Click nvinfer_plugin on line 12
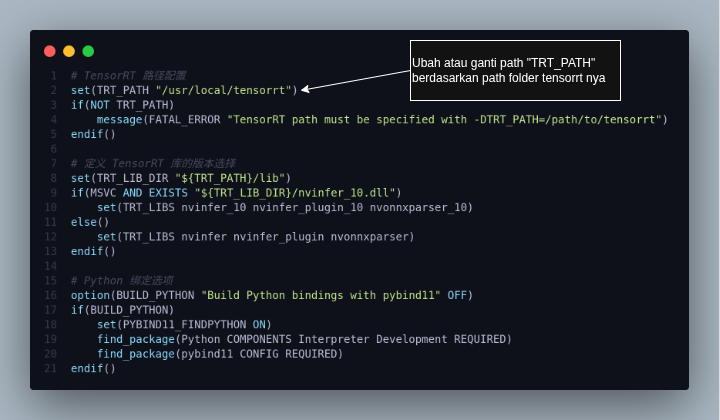Image resolution: width=720 pixels, height=420 pixels. click(278, 237)
